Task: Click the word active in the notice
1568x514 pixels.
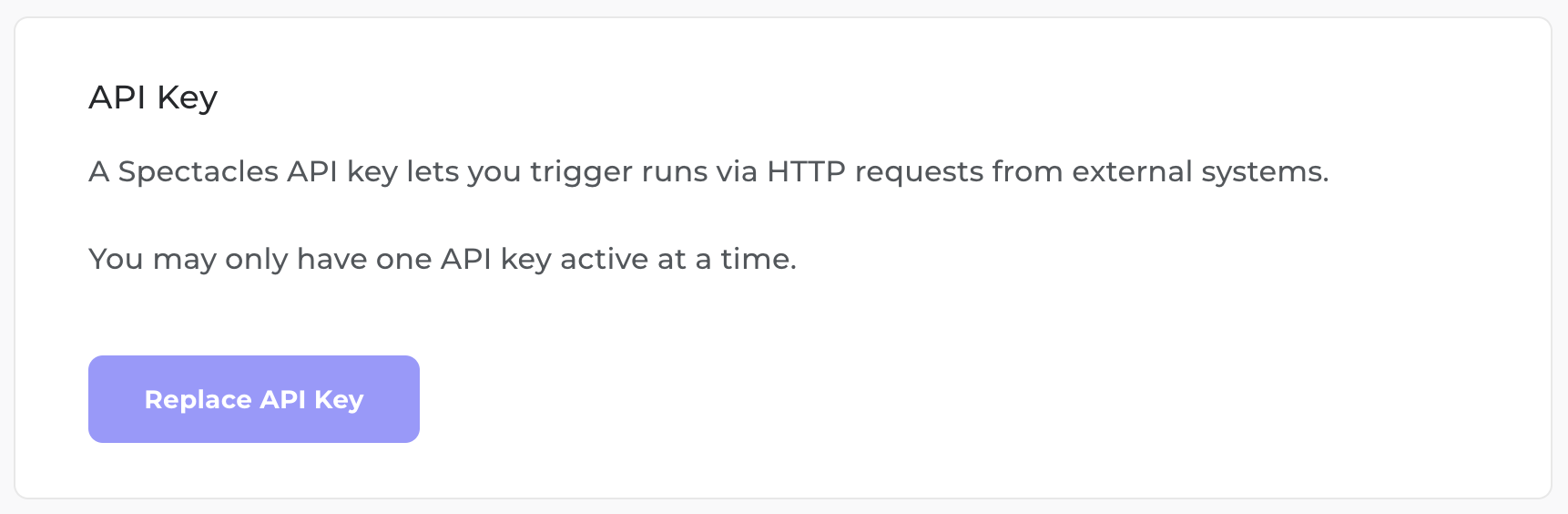Action: point(604,259)
